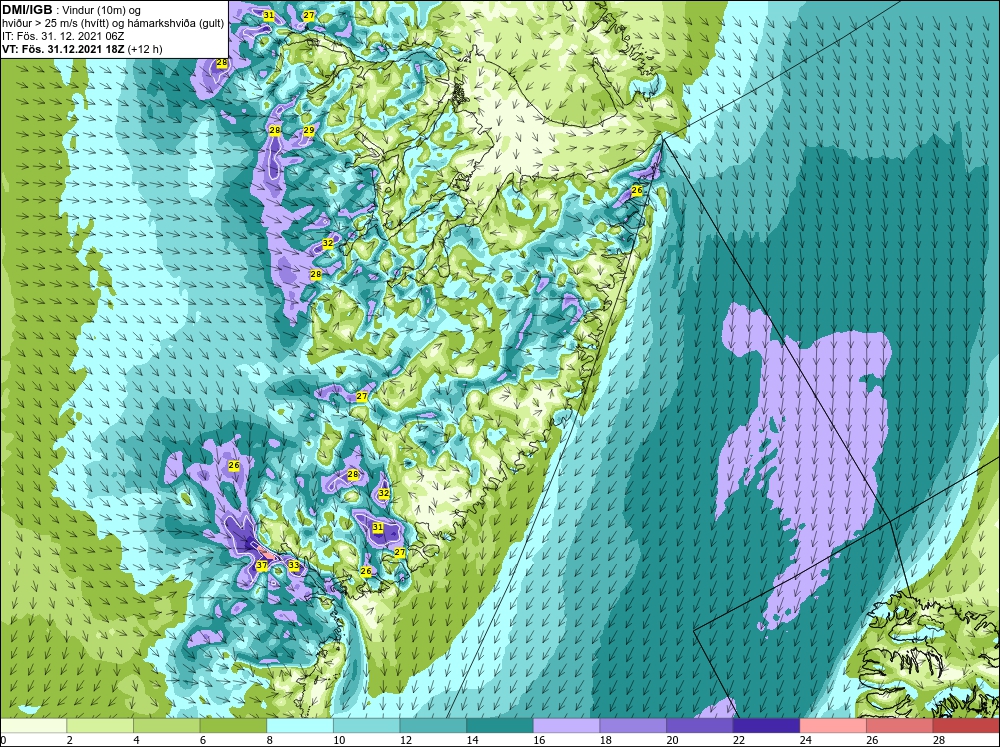Viewport: 1000px width, 747px height.
Task: Pick the 10–12 m/s turquoise swatch
Action: [367, 725]
